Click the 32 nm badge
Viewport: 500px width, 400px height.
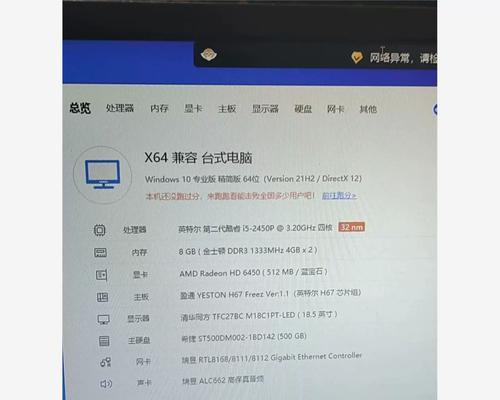(352, 227)
